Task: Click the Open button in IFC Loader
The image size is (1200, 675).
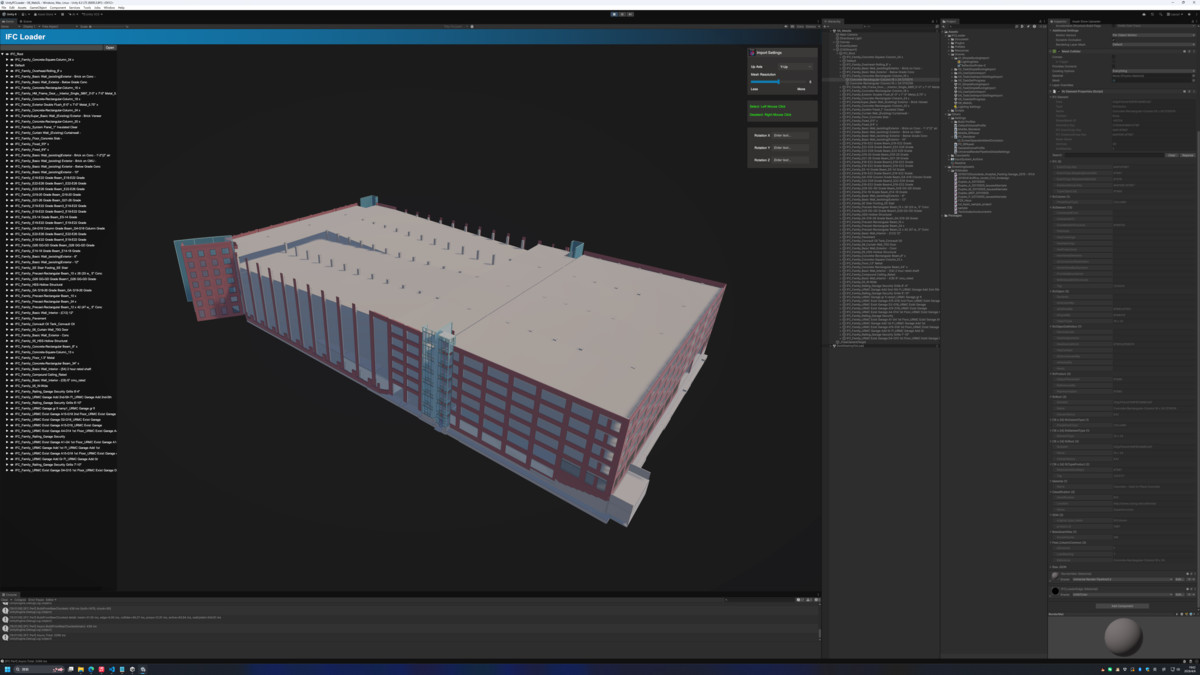Action: pos(110,47)
